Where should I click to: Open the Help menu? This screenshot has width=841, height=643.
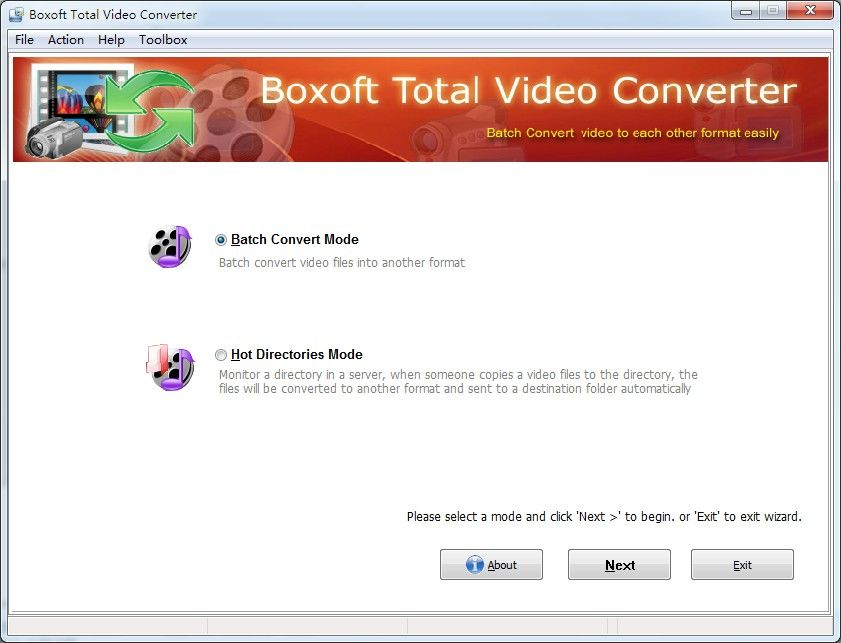pos(111,40)
